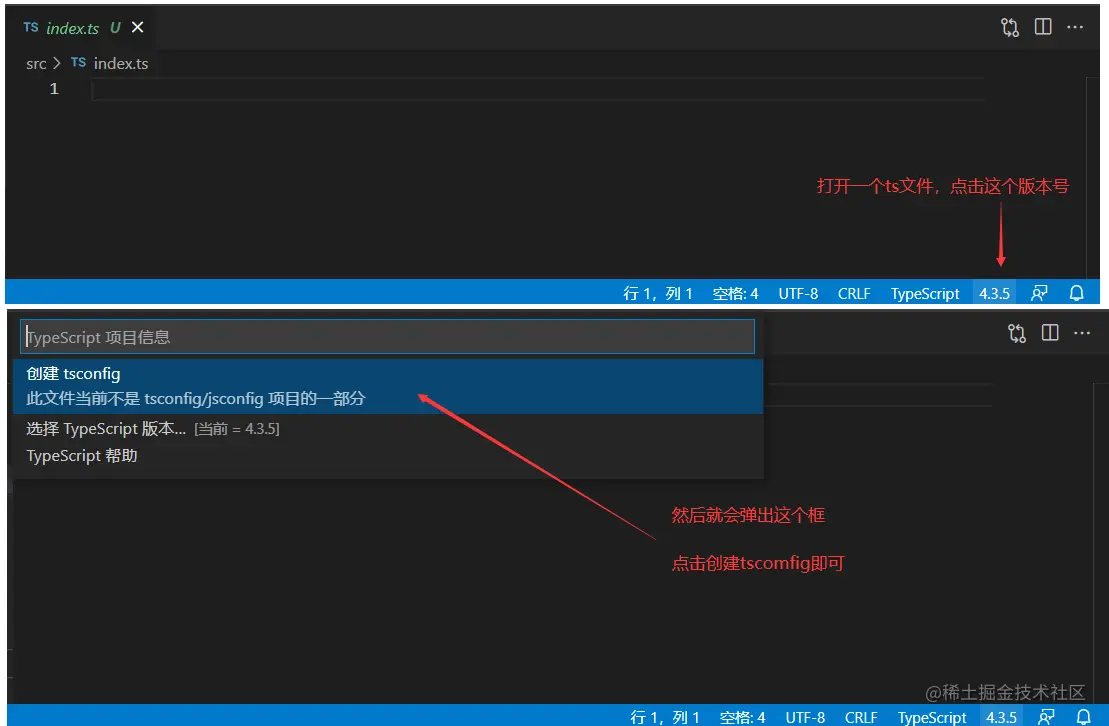This screenshot has height=726, width=1109.
Task: Choose TypeScript 帮助 option
Action: click(388, 456)
